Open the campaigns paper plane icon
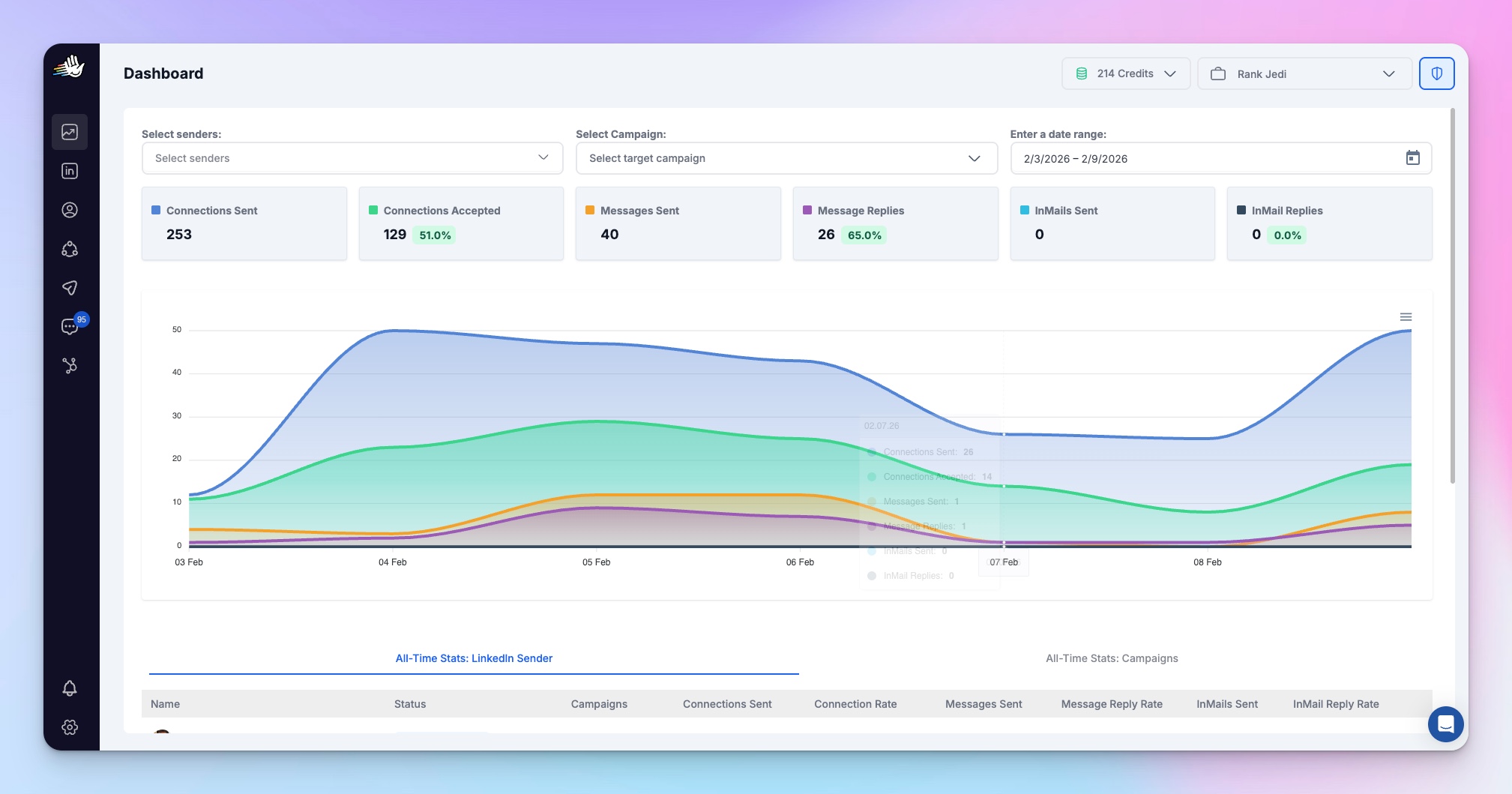Viewport: 1512px width, 794px height. click(70, 288)
